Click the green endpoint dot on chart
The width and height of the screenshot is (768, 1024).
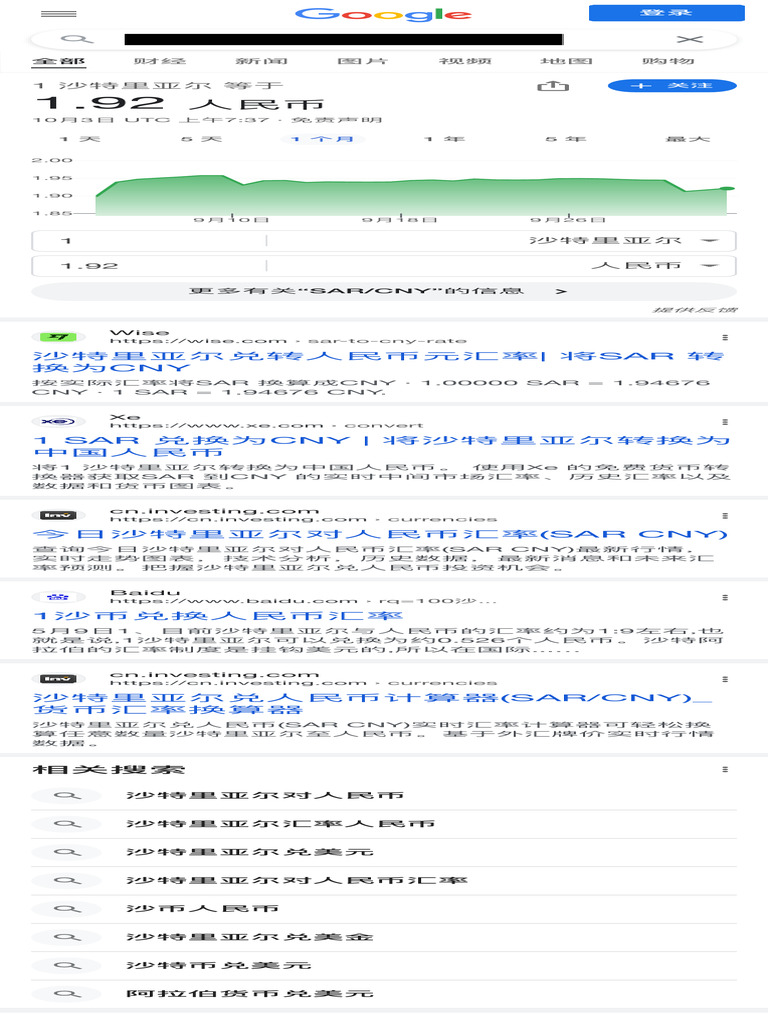[x=727, y=188]
